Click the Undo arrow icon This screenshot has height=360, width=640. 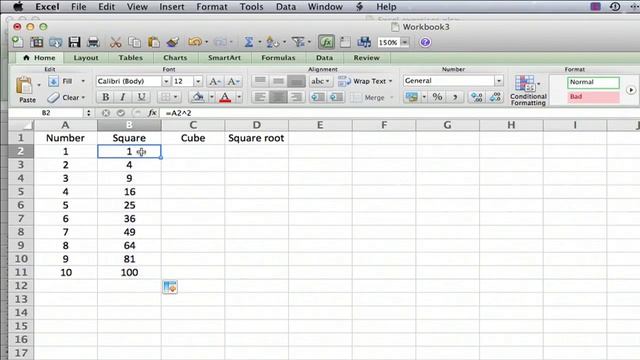(195, 42)
